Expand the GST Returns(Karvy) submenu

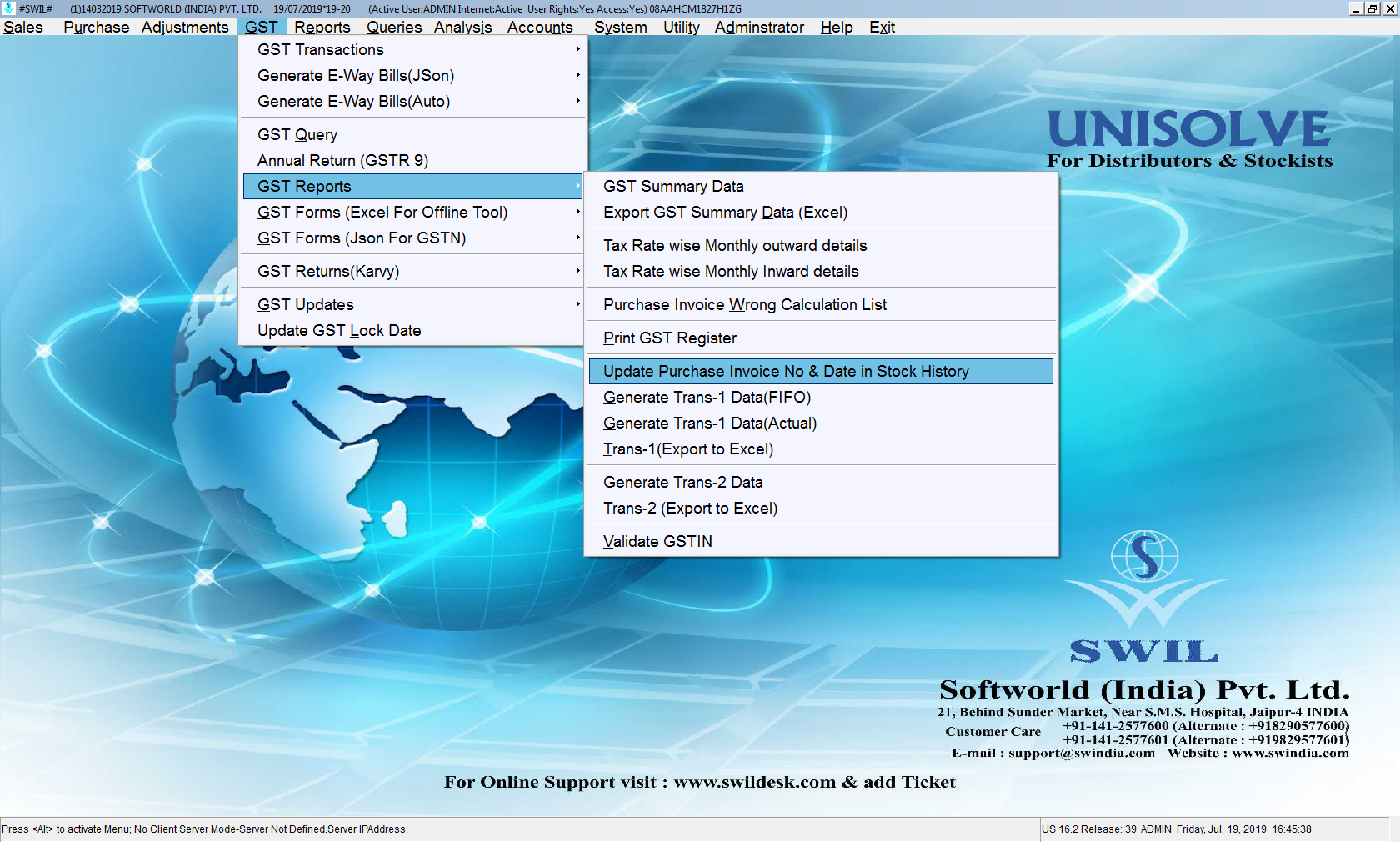pyautogui.click(x=413, y=272)
